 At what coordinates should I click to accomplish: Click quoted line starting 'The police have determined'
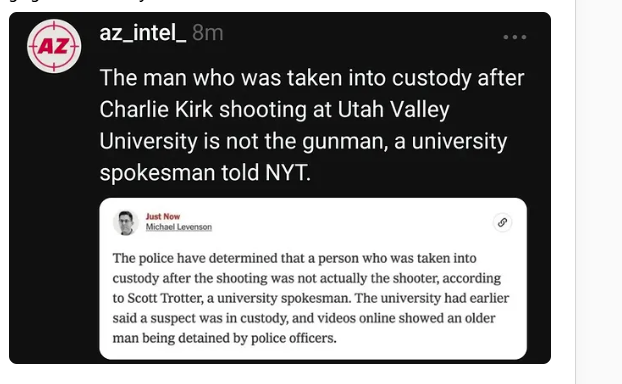294,258
